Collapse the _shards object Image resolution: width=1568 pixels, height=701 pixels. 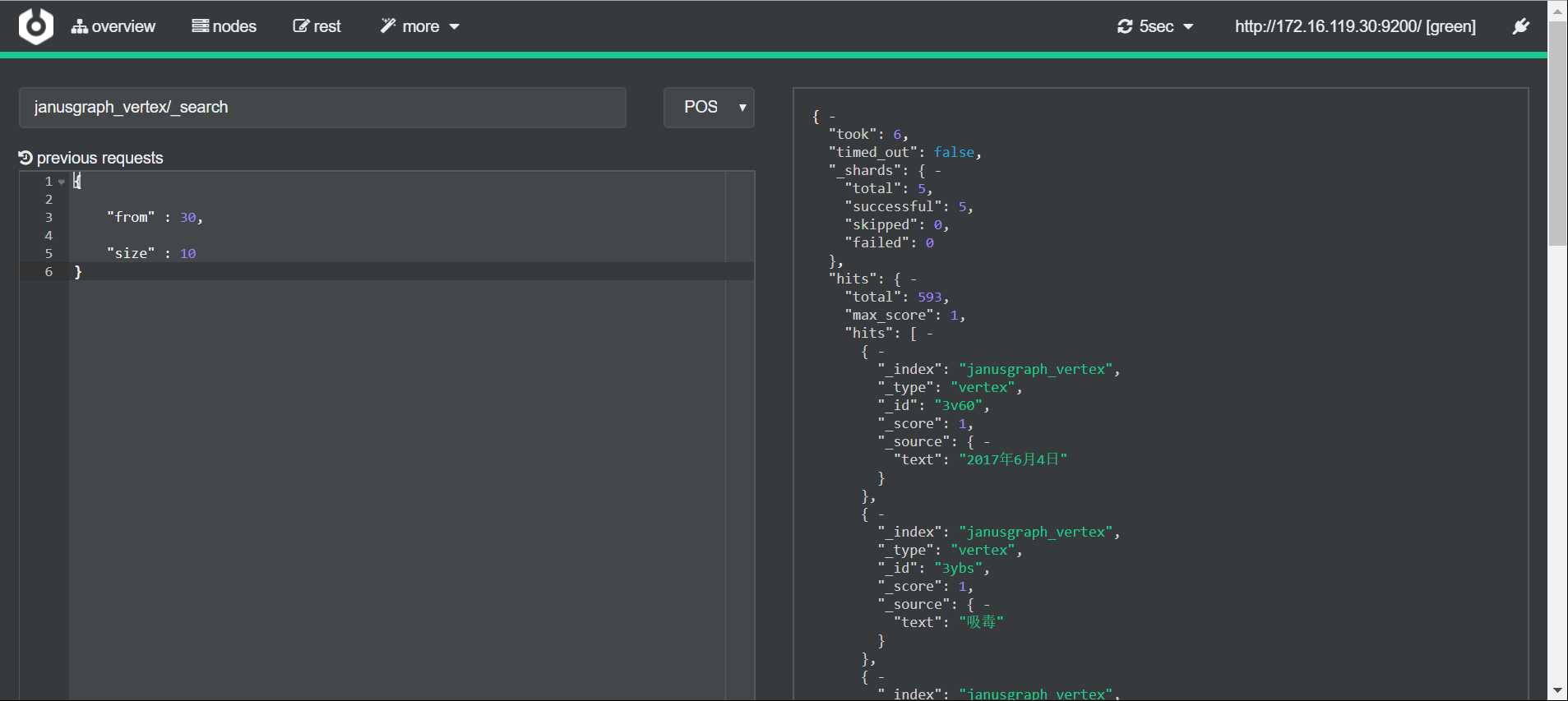[x=937, y=171]
